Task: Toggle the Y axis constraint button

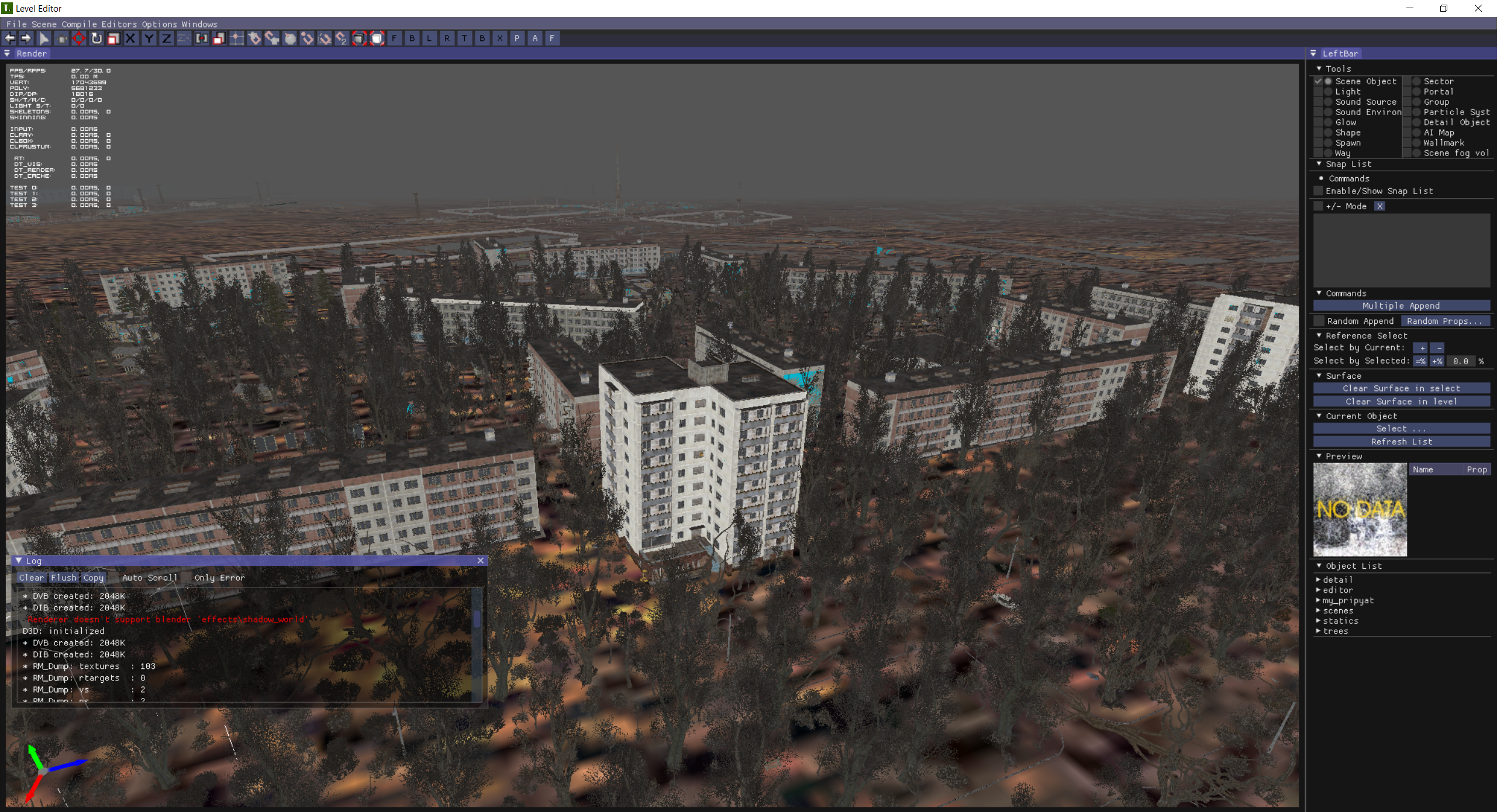Action: (149, 39)
